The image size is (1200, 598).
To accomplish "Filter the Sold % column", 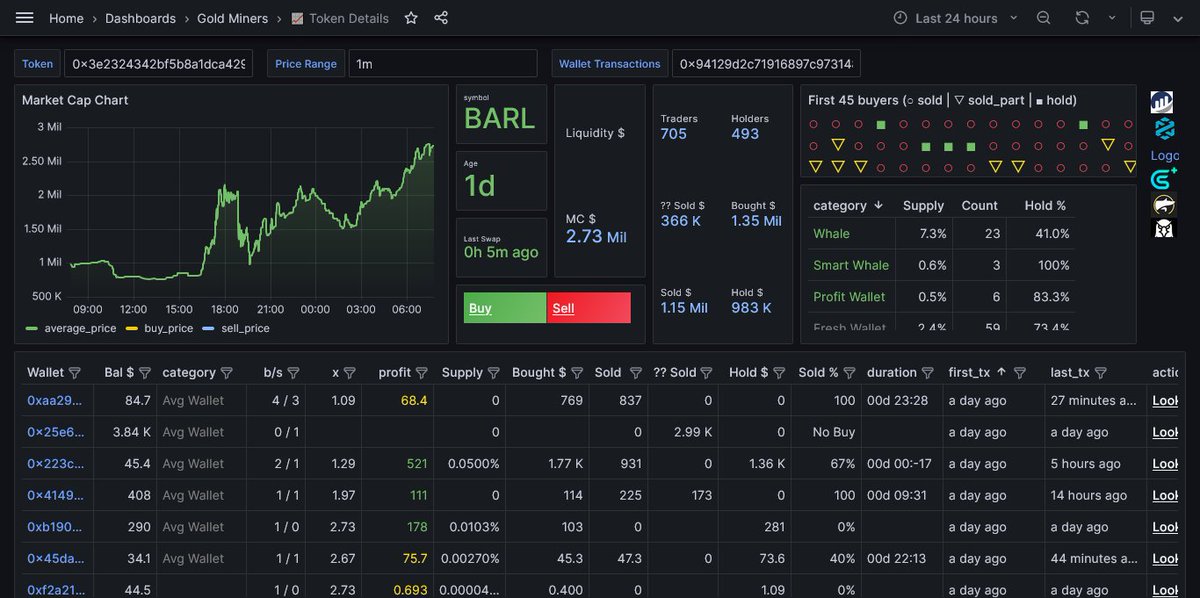I will 850,372.
